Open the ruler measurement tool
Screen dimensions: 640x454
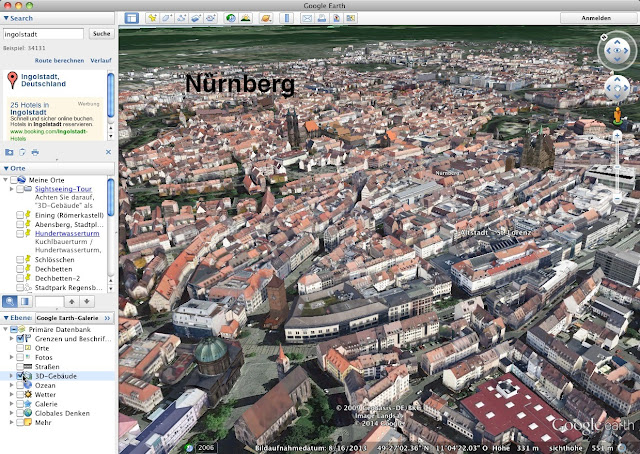(287, 18)
